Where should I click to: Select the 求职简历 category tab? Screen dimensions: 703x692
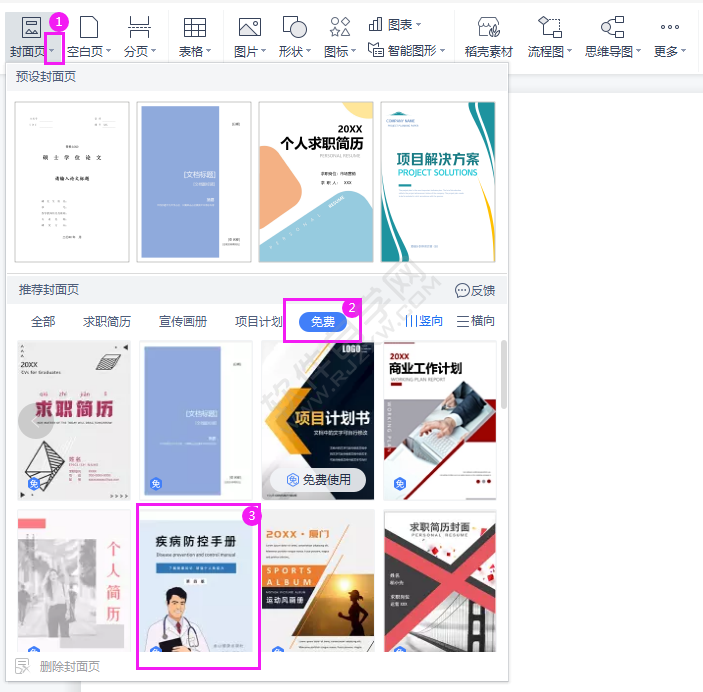107,322
